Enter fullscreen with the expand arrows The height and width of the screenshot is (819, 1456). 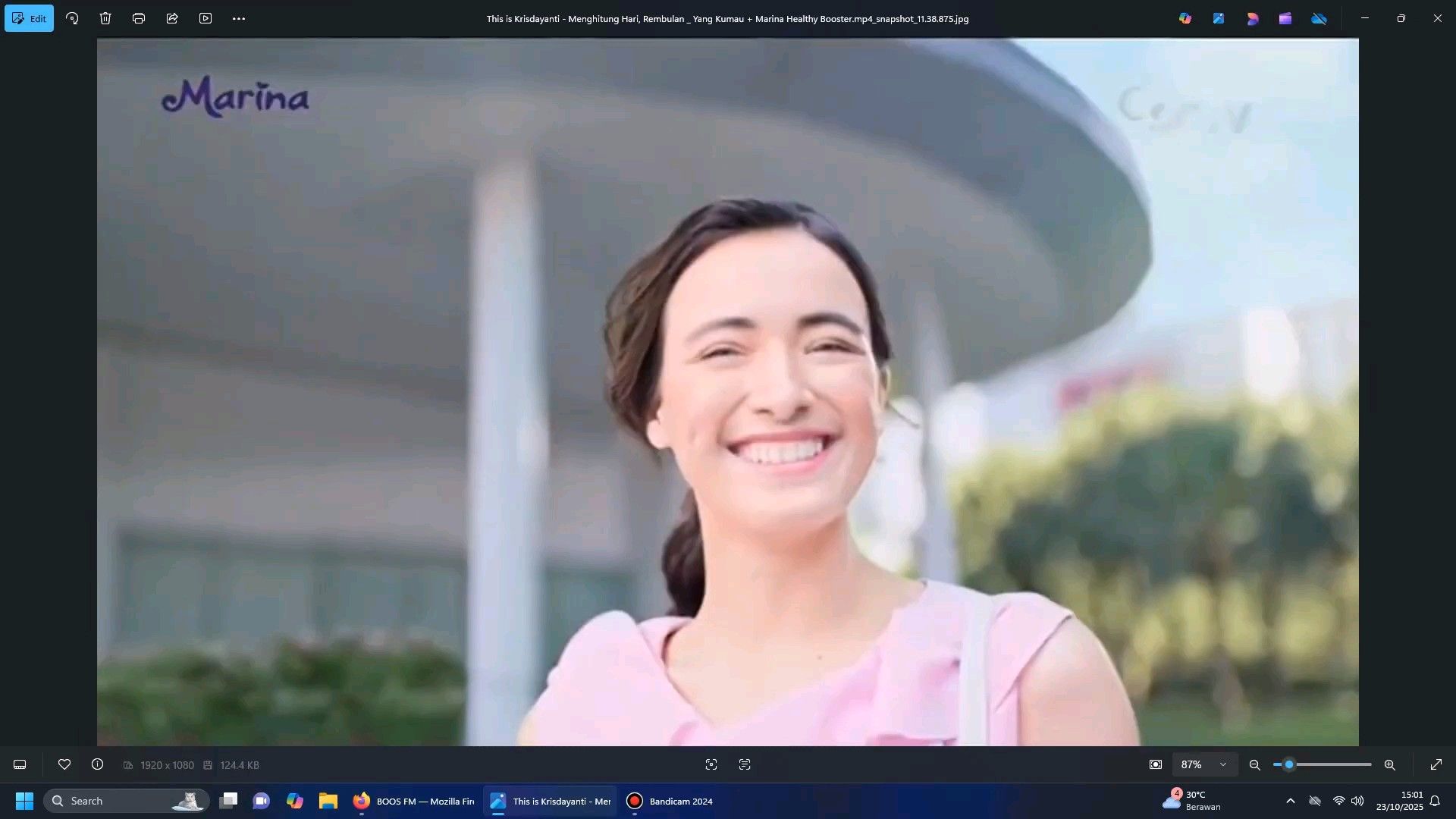click(1436, 764)
